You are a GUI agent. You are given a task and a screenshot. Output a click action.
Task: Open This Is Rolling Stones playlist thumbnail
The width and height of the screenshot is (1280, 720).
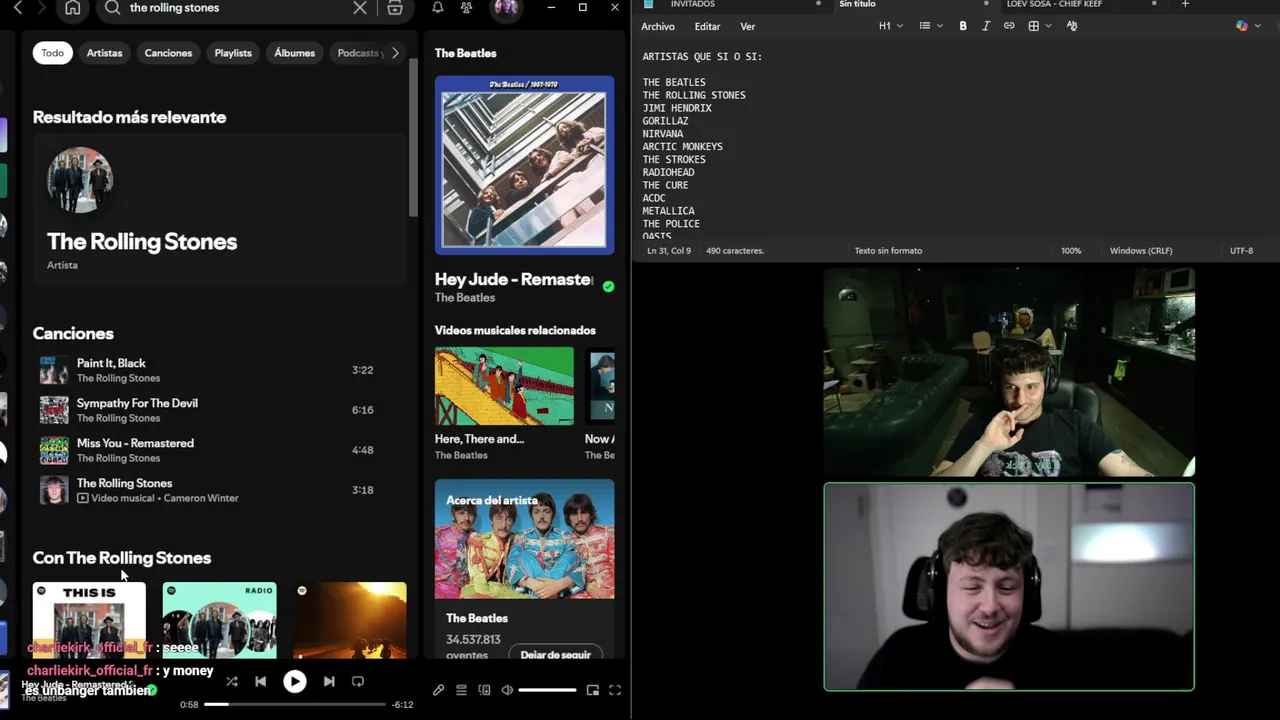[89, 620]
